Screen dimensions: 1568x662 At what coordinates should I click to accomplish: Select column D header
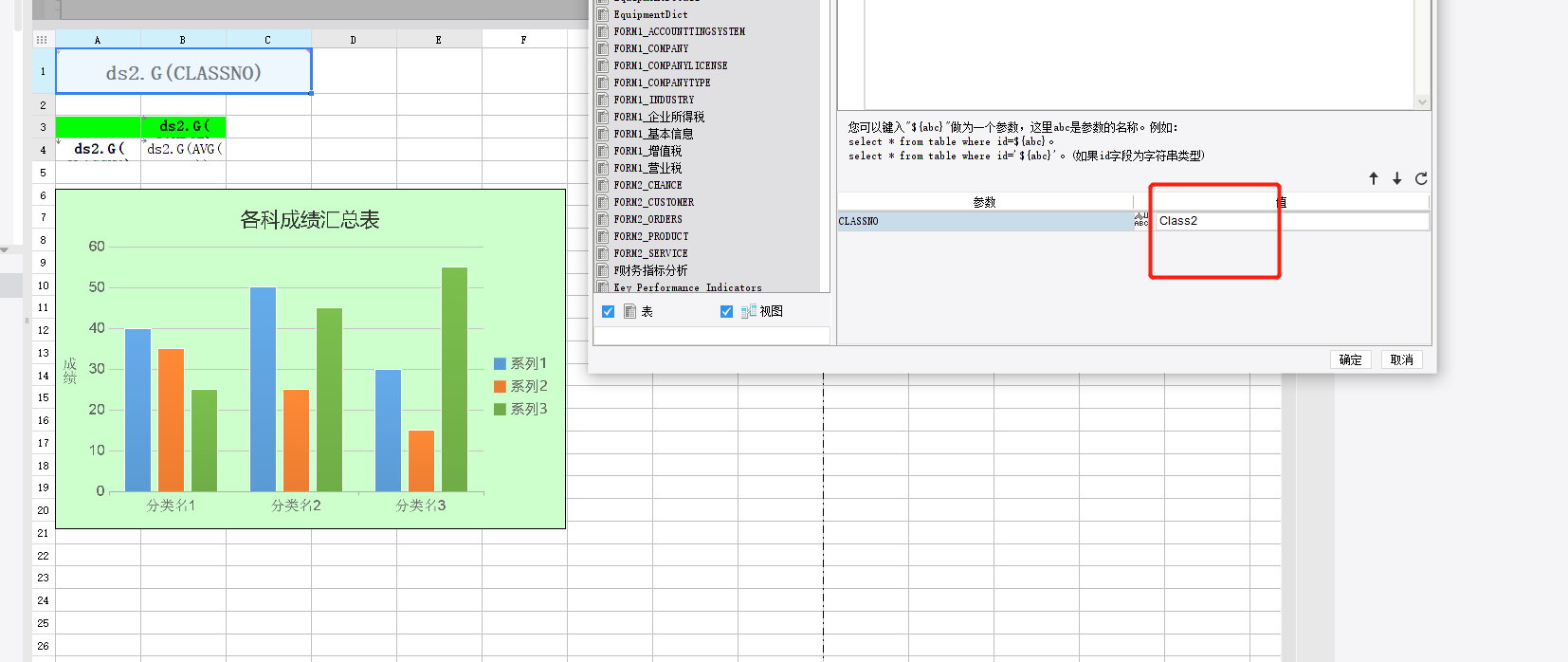pos(354,40)
